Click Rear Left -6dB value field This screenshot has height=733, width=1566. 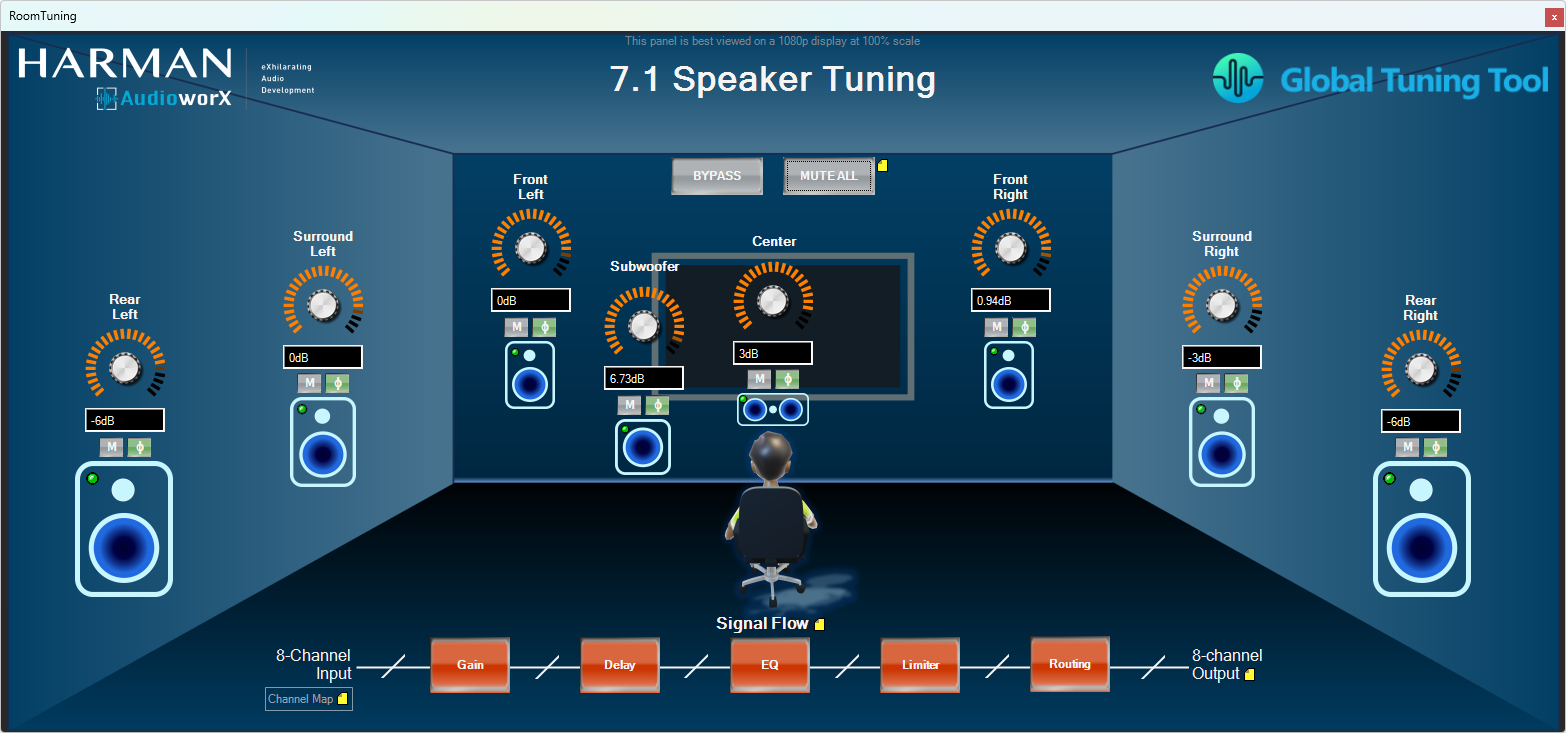coord(125,420)
